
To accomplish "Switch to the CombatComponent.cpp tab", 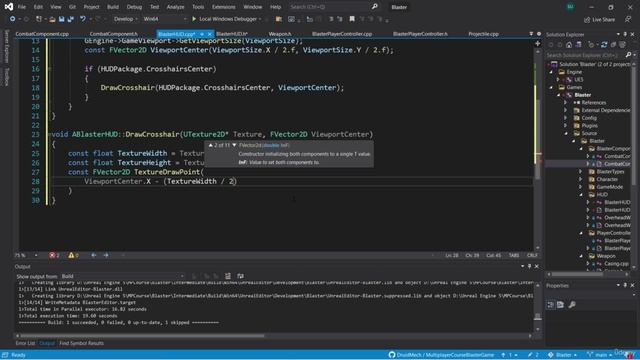I will [42, 34].
